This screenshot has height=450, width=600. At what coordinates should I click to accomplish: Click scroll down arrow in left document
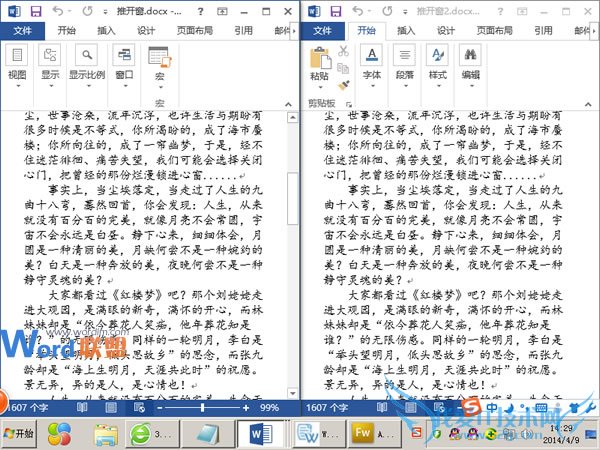click(293, 393)
